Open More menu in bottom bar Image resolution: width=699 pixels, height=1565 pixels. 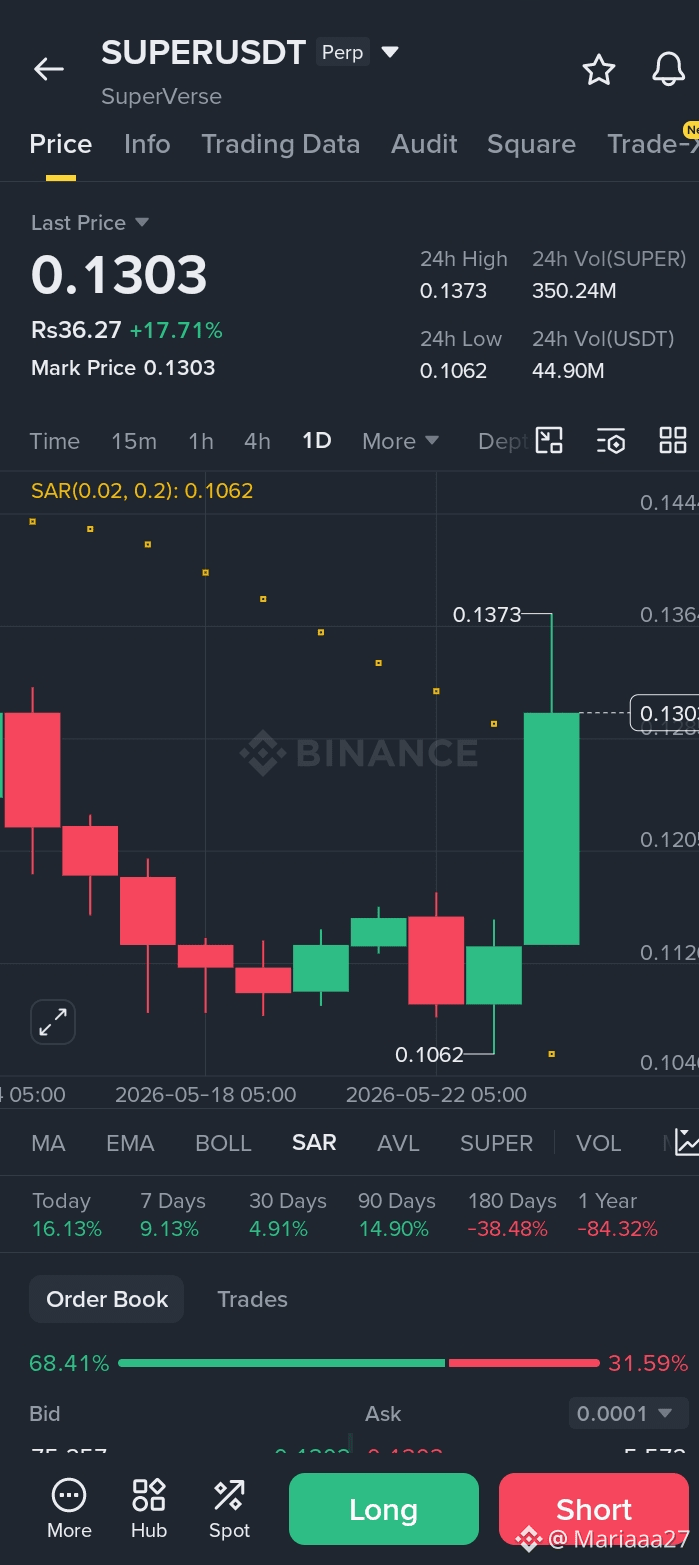(x=69, y=1508)
